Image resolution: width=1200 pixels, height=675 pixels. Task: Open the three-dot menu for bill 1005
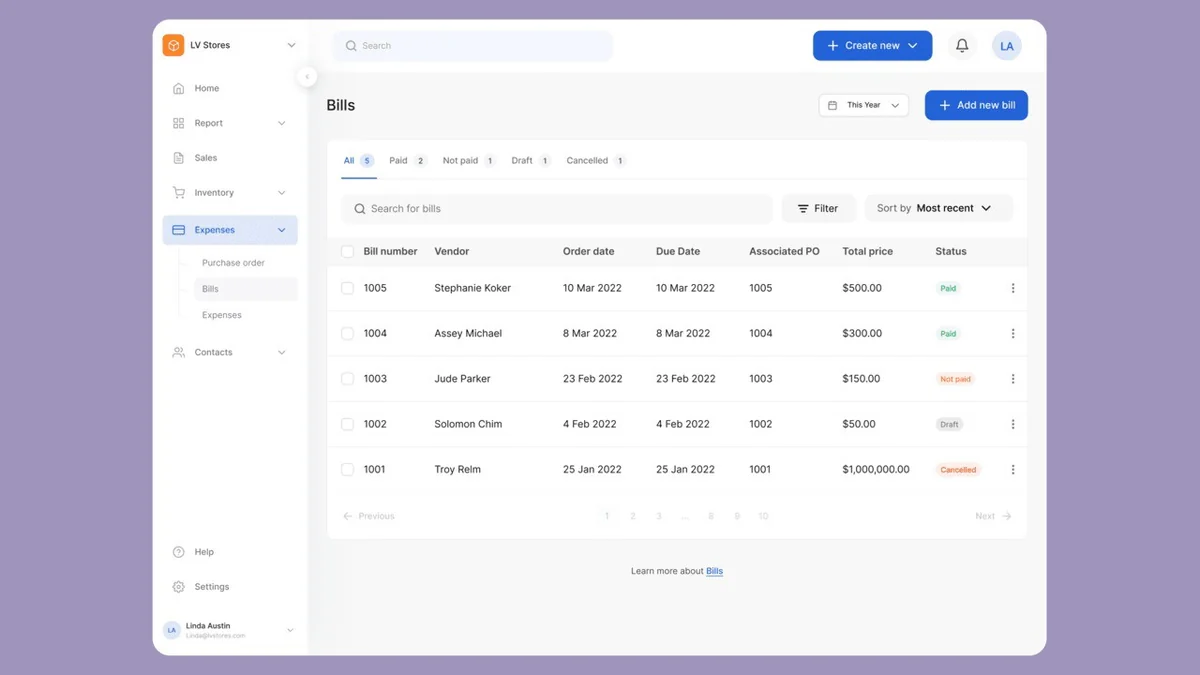point(1013,288)
